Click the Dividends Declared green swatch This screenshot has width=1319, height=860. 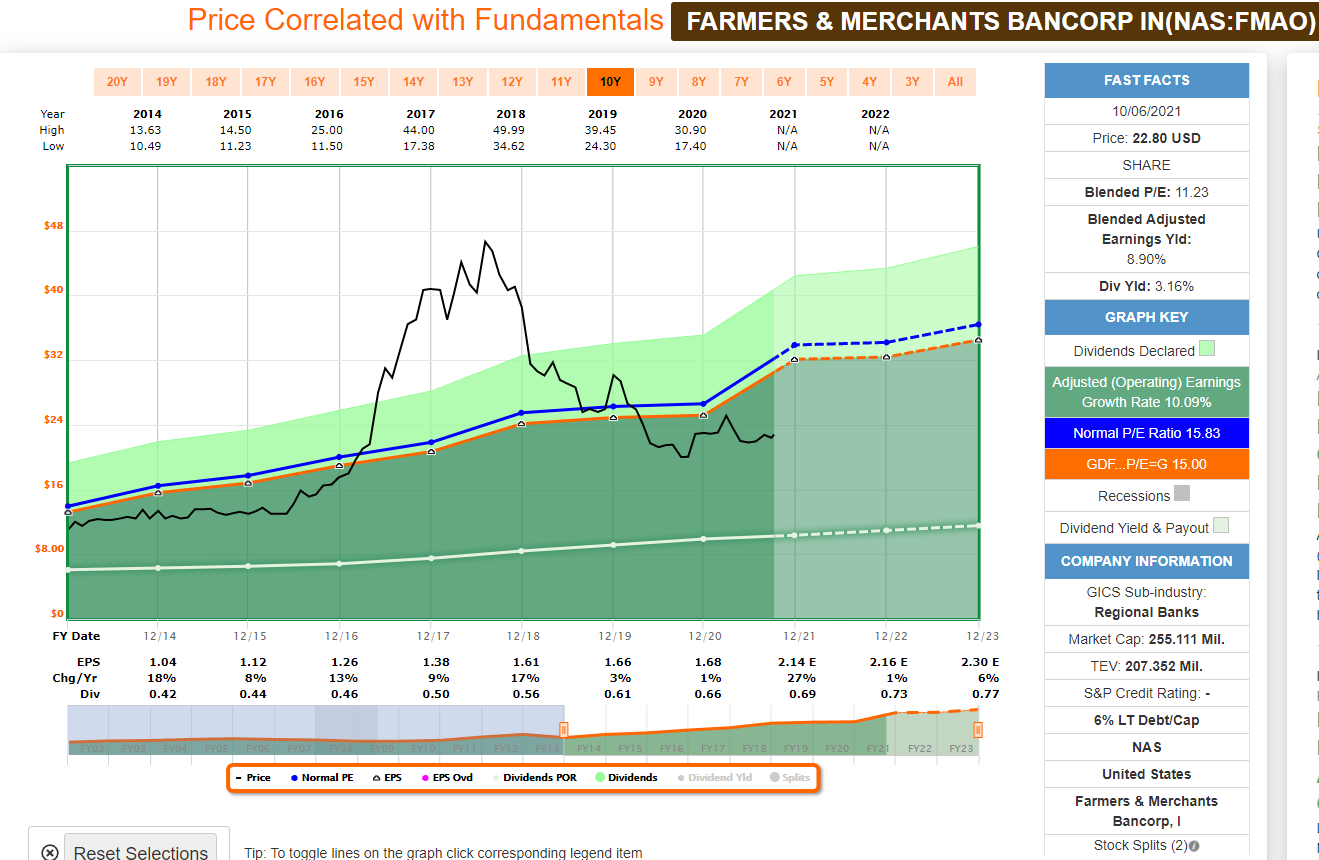[1206, 349]
